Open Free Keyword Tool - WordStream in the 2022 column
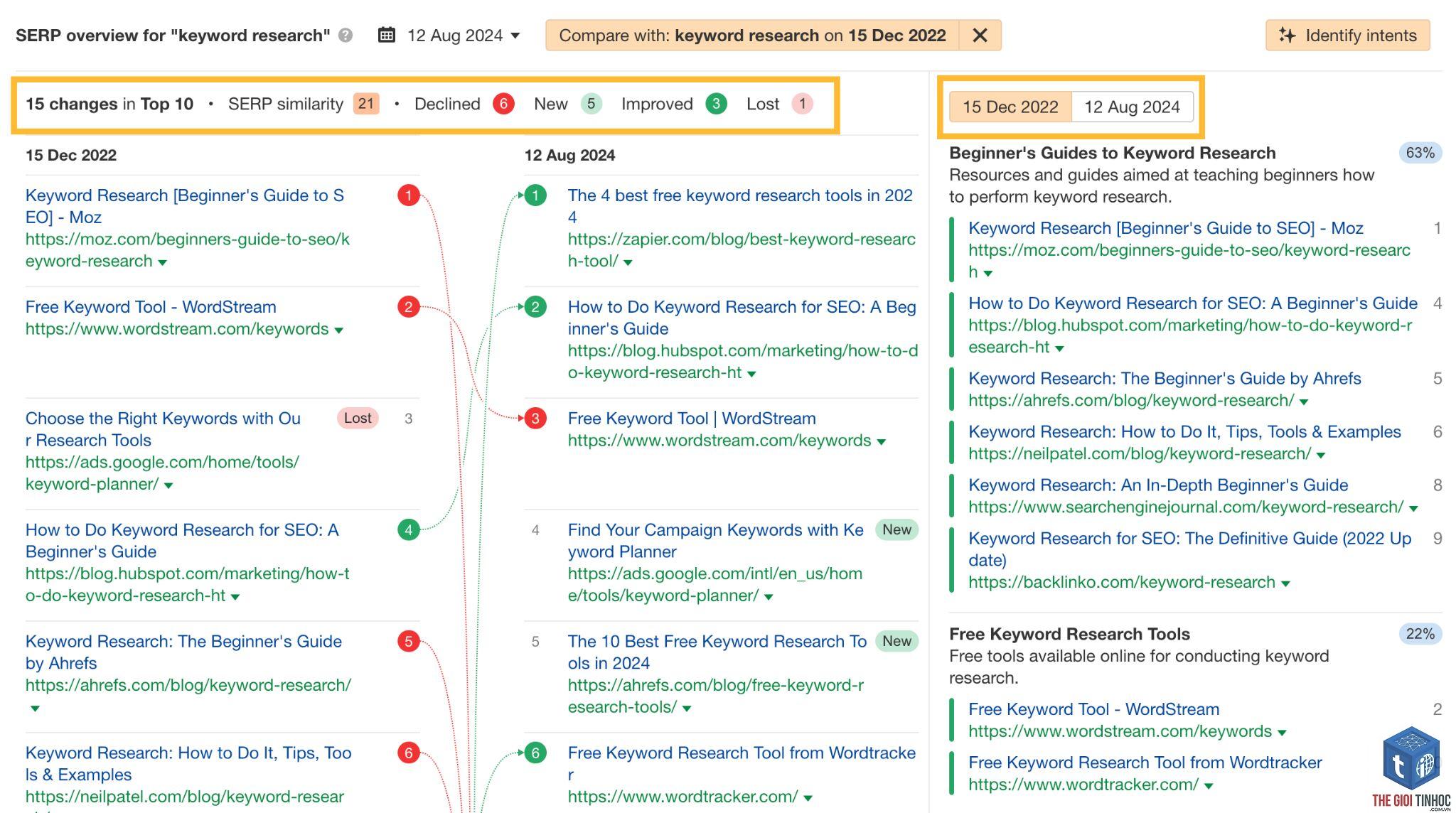 pos(151,307)
